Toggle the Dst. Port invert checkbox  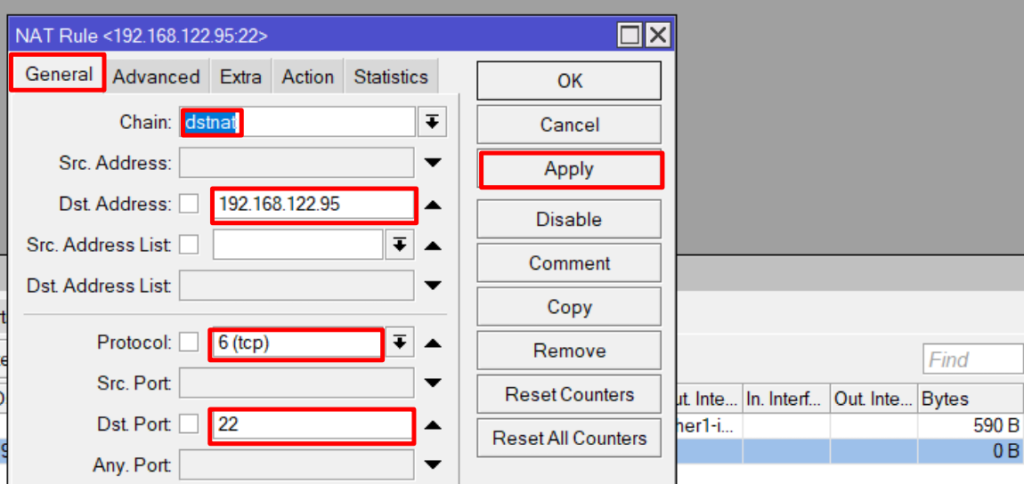tap(189, 425)
